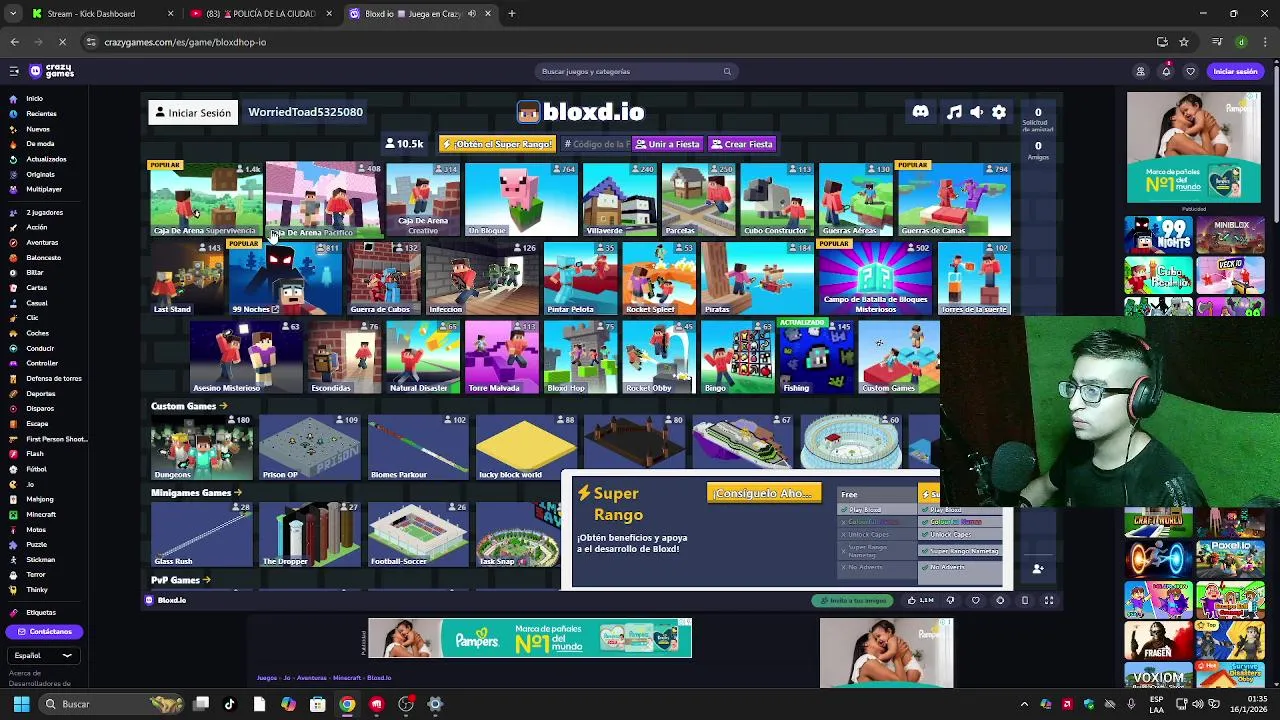Open the Inicio sidebar item
Screen dimensions: 1280x720
click(34, 99)
